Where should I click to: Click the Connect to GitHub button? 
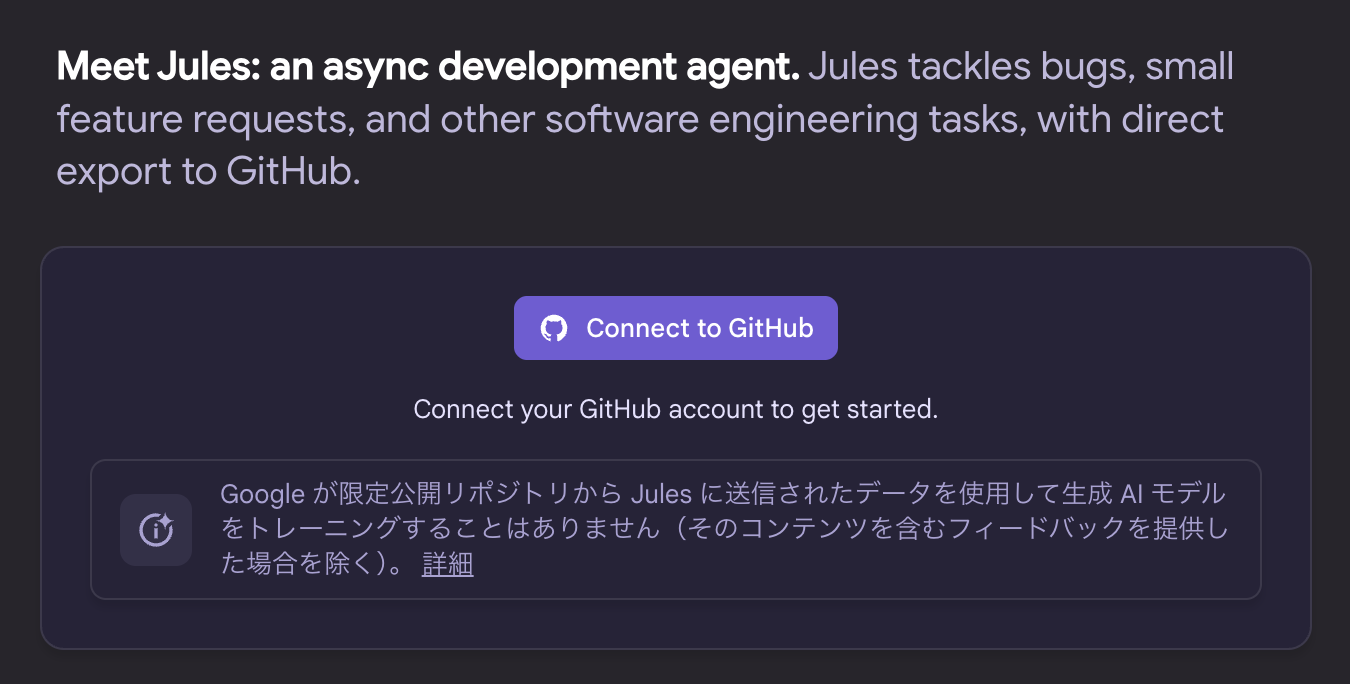pyautogui.click(x=676, y=328)
